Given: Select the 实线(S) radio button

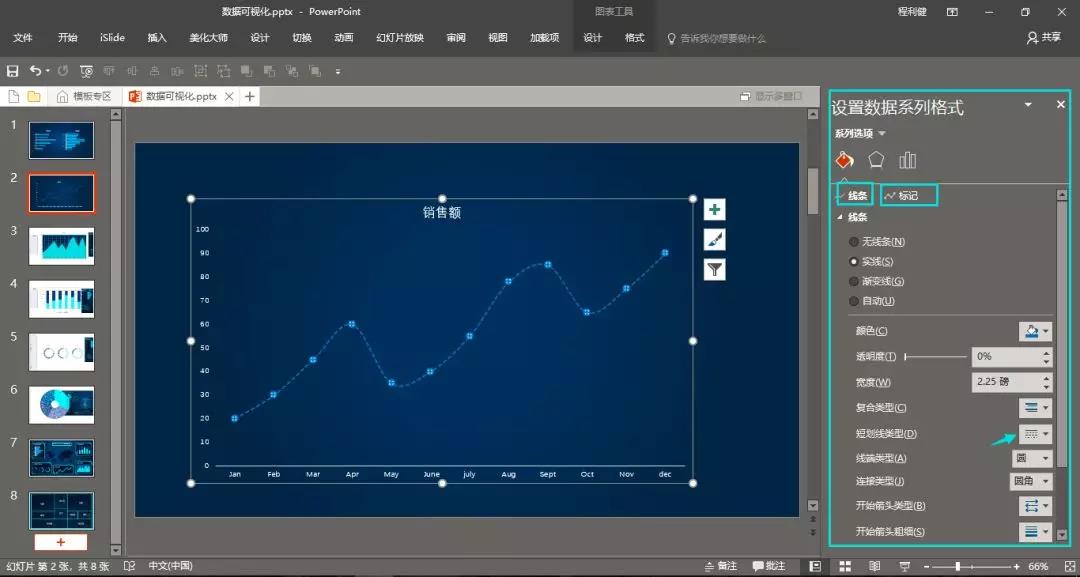Looking at the screenshot, I should point(854,262).
